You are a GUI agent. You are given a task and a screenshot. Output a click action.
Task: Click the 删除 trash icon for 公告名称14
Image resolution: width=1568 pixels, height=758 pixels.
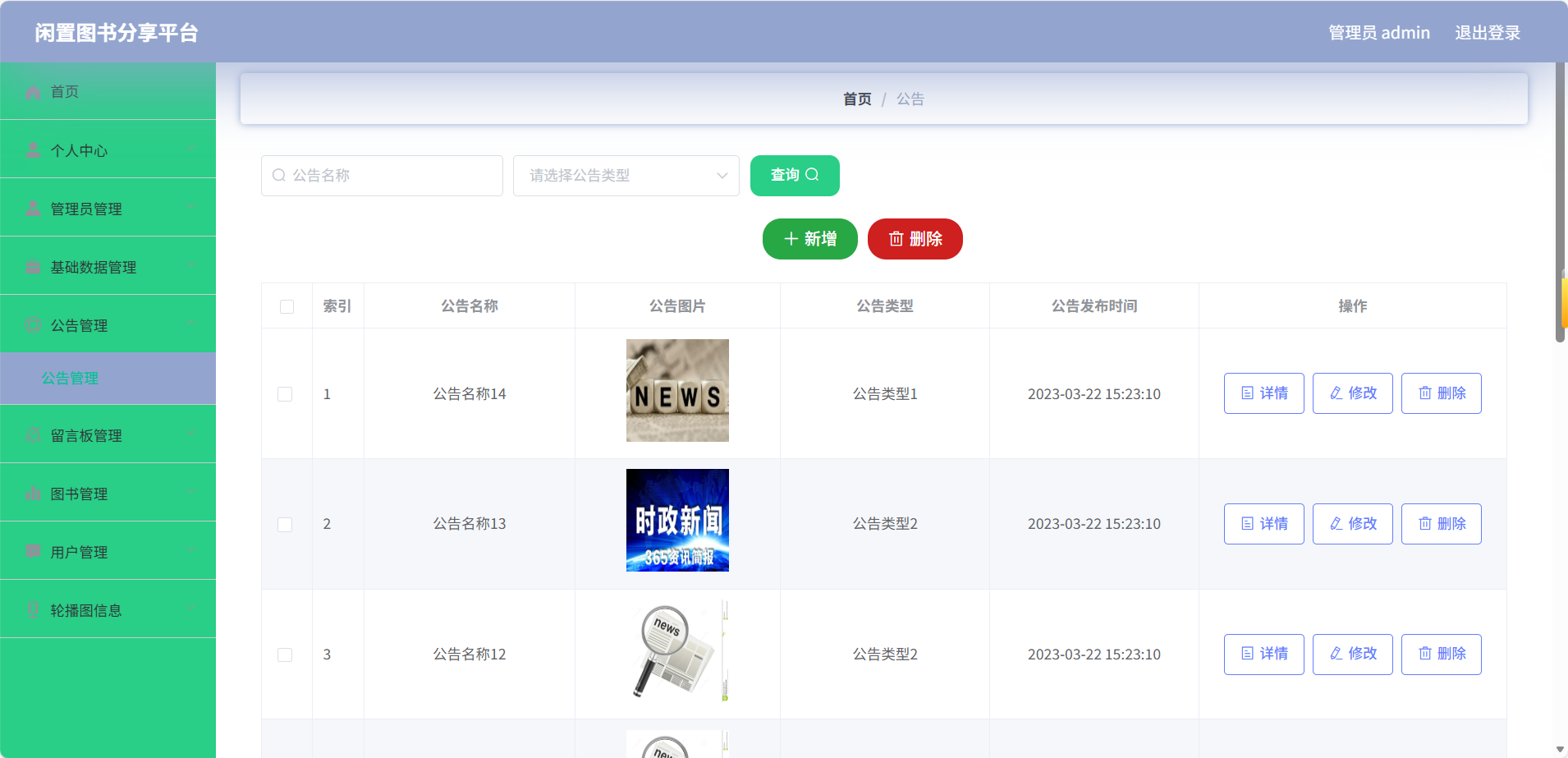coord(1425,393)
